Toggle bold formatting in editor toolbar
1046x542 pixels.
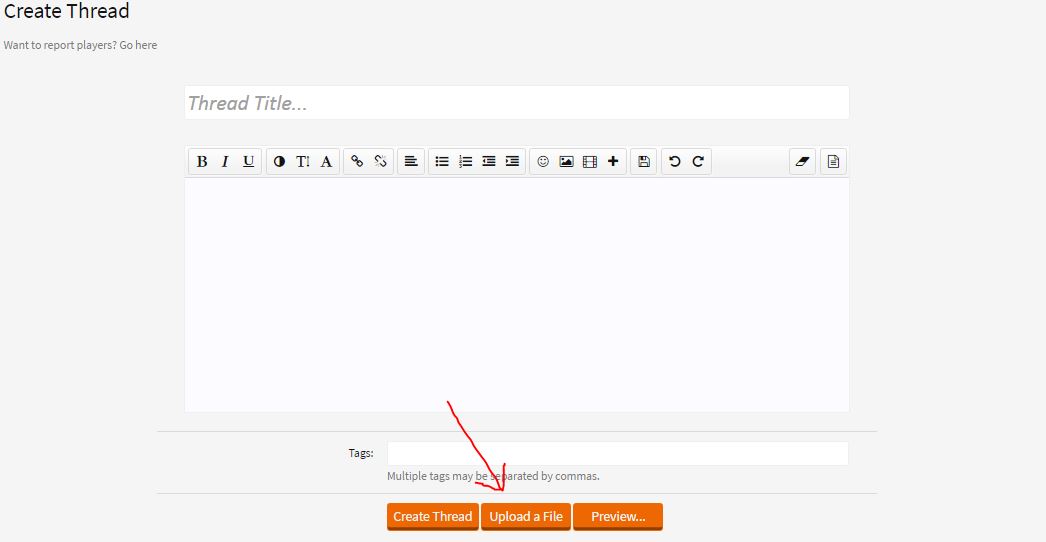[201, 162]
